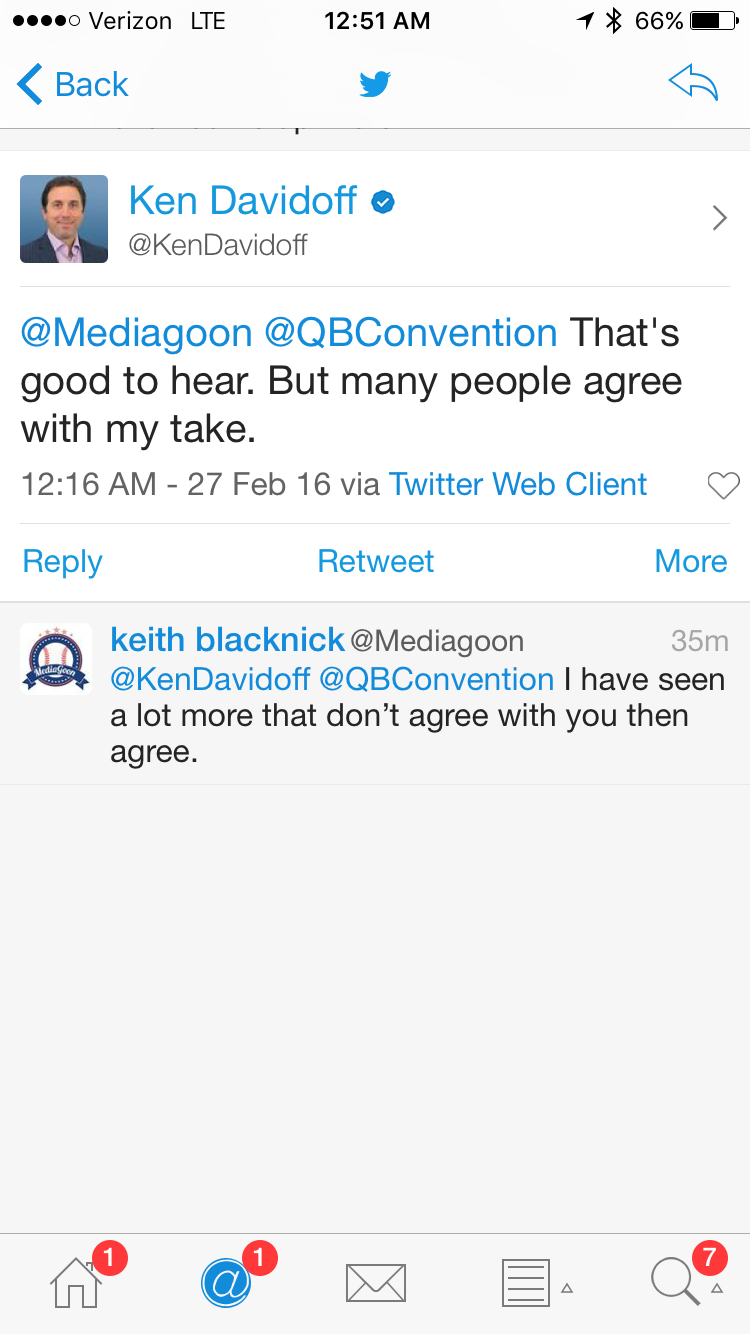Tap the reply arrow icon at top right
Screen dimensions: 750x1334
pos(693,85)
